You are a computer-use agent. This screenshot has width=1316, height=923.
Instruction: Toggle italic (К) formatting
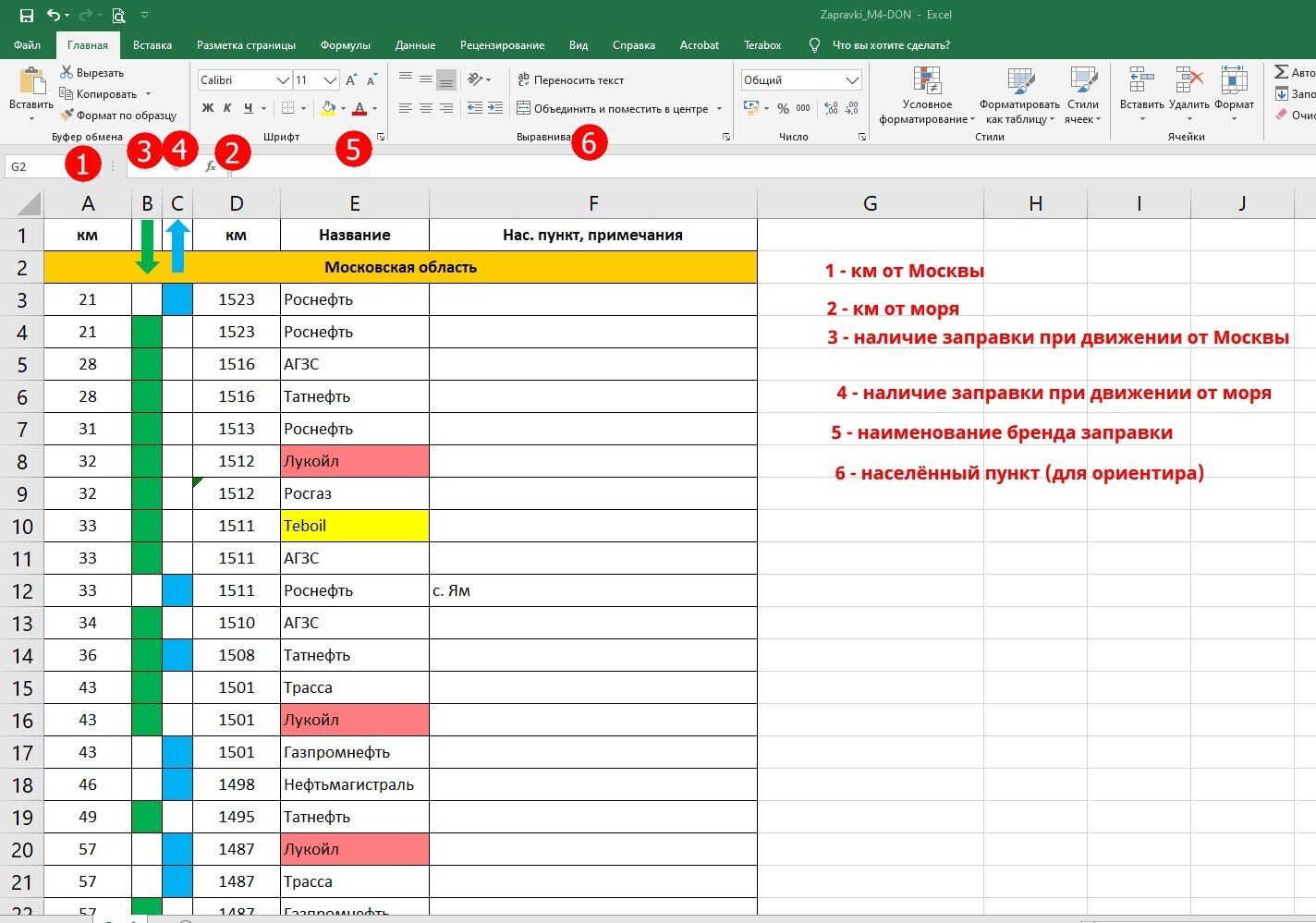(x=227, y=108)
